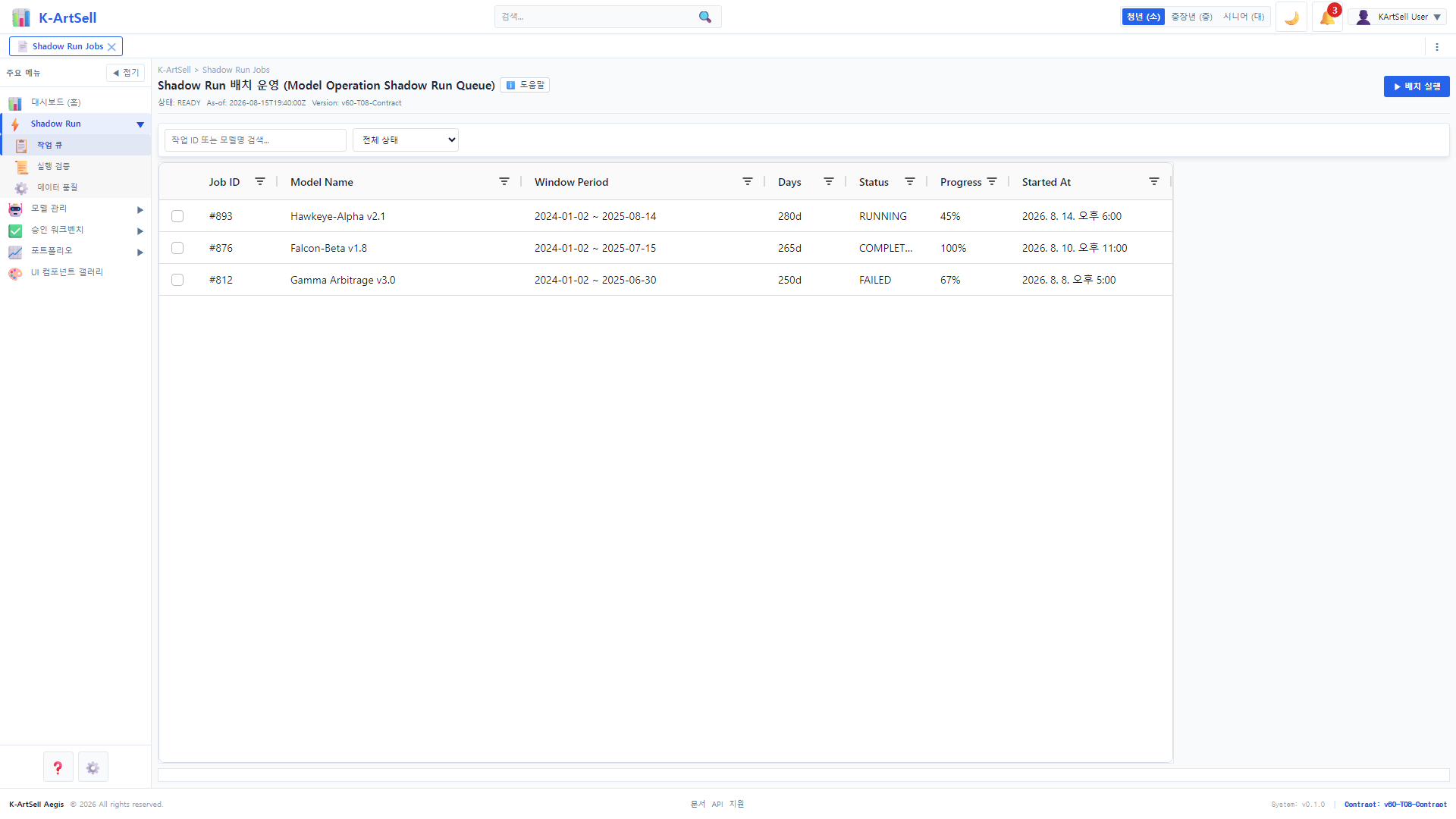
Task: Click the 도움말 help button
Action: (x=525, y=85)
